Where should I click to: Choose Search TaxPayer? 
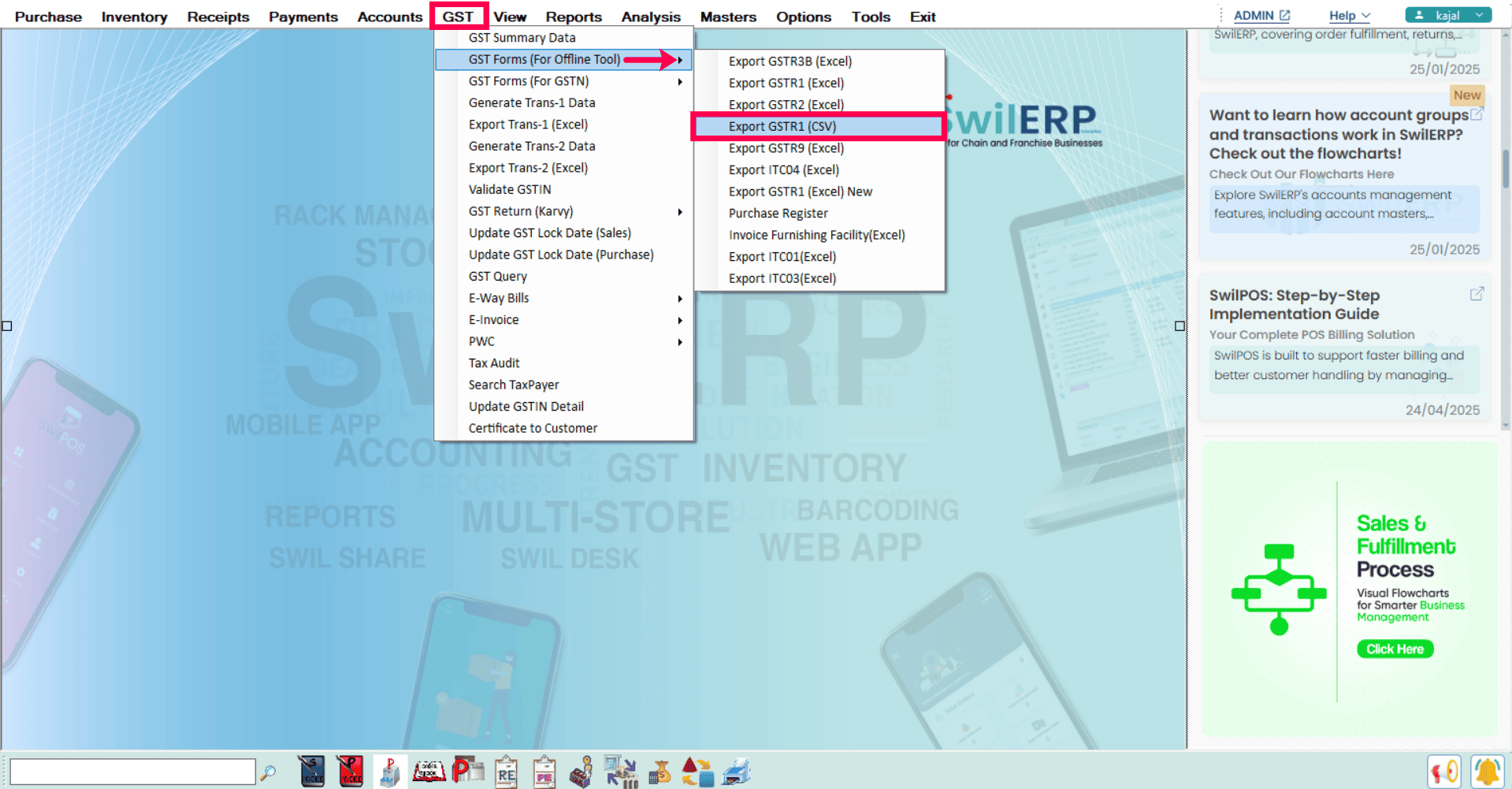tap(564, 385)
